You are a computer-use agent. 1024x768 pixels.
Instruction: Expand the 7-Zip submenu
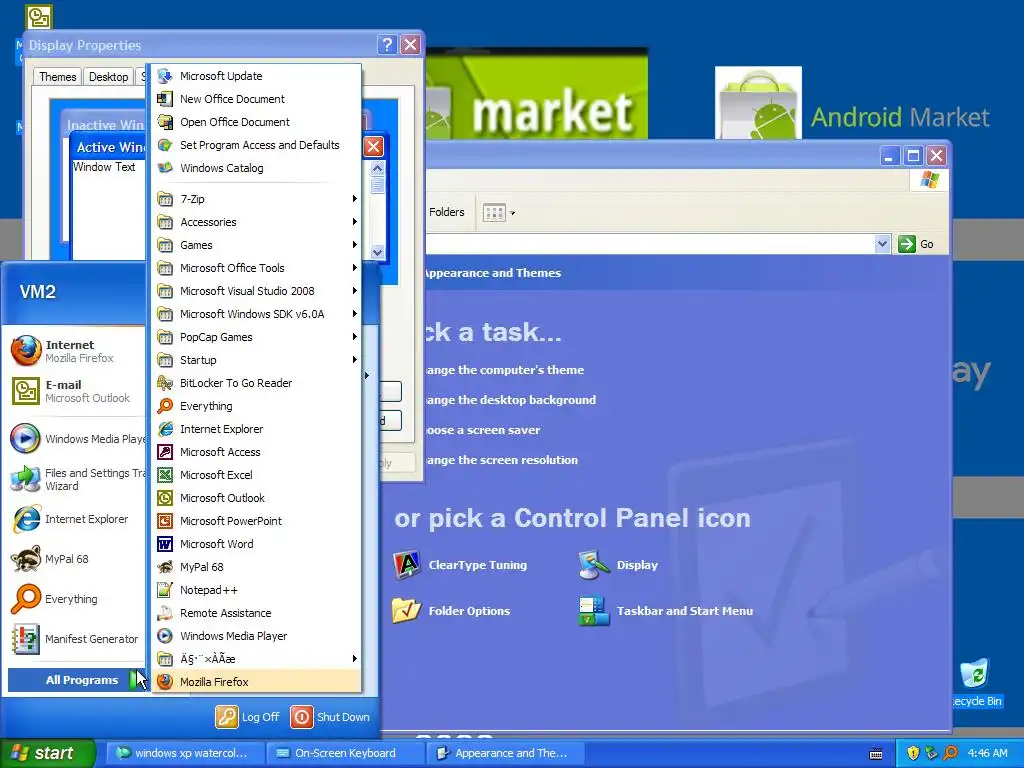(x=257, y=199)
